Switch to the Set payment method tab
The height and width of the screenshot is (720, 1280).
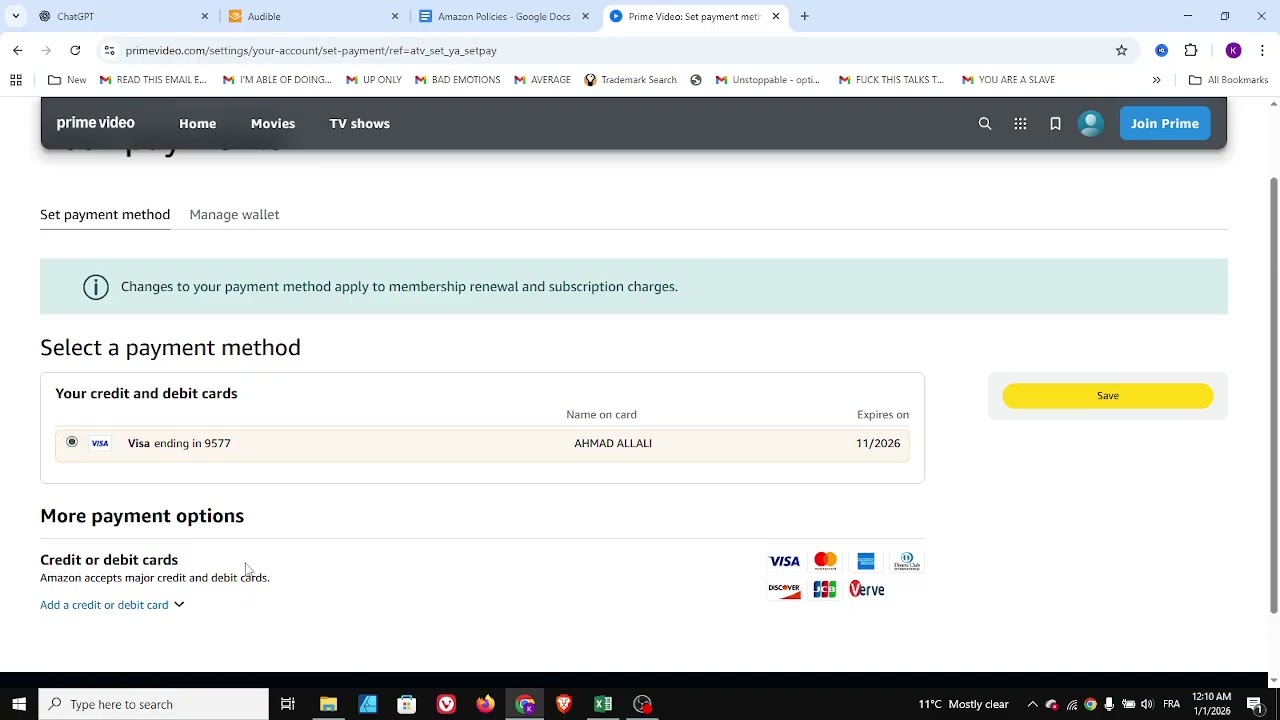pyautogui.click(x=105, y=215)
